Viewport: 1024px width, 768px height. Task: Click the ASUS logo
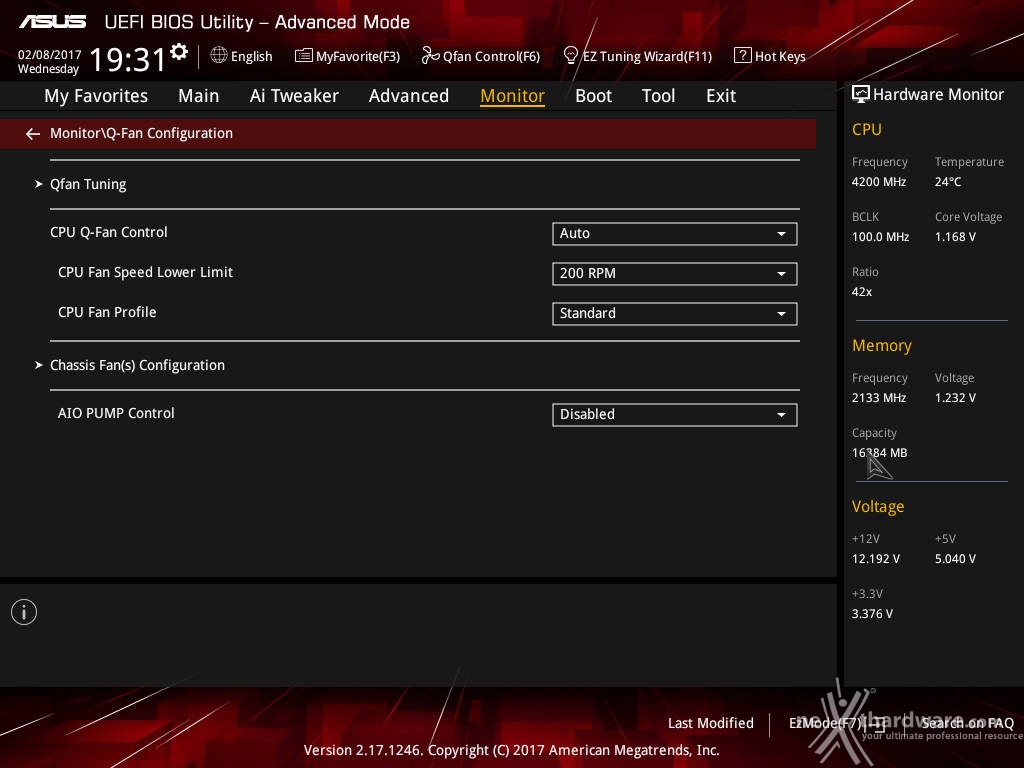click(53, 22)
